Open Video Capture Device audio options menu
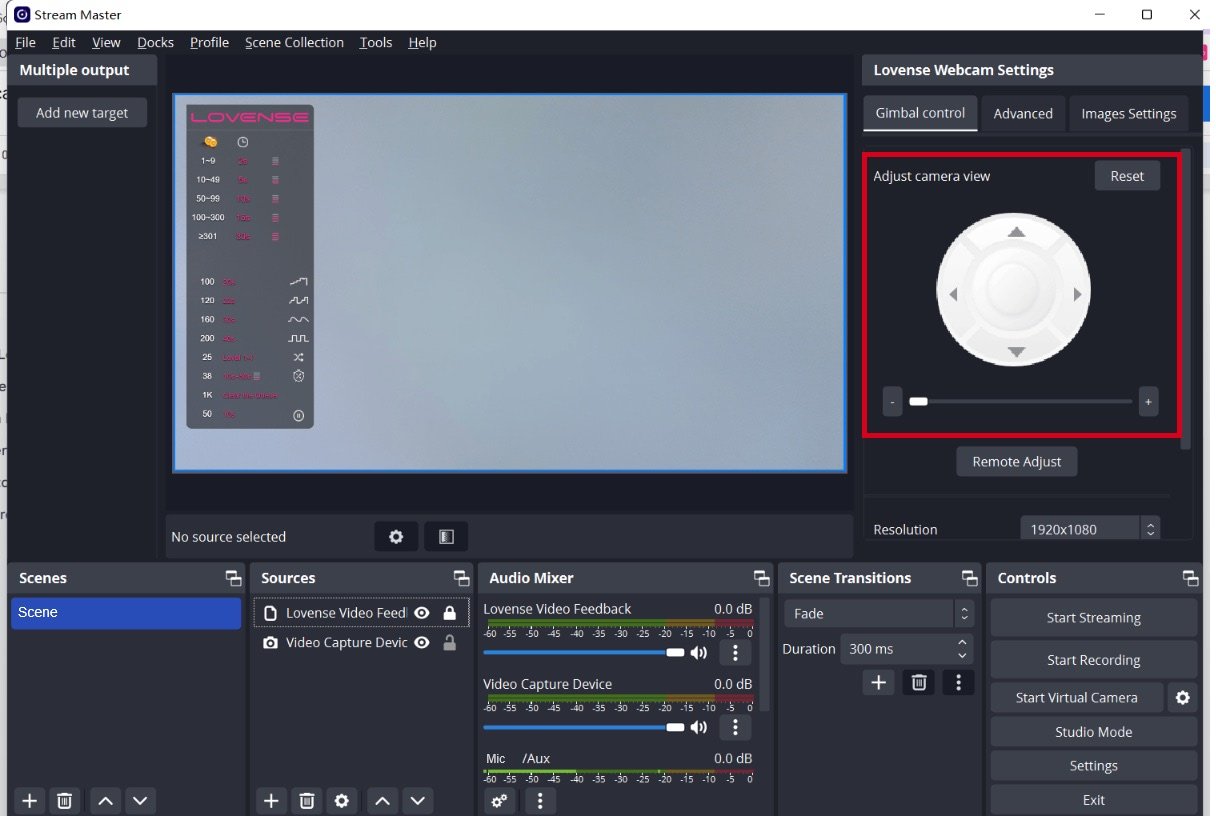Image resolution: width=1216 pixels, height=816 pixels. coord(735,727)
